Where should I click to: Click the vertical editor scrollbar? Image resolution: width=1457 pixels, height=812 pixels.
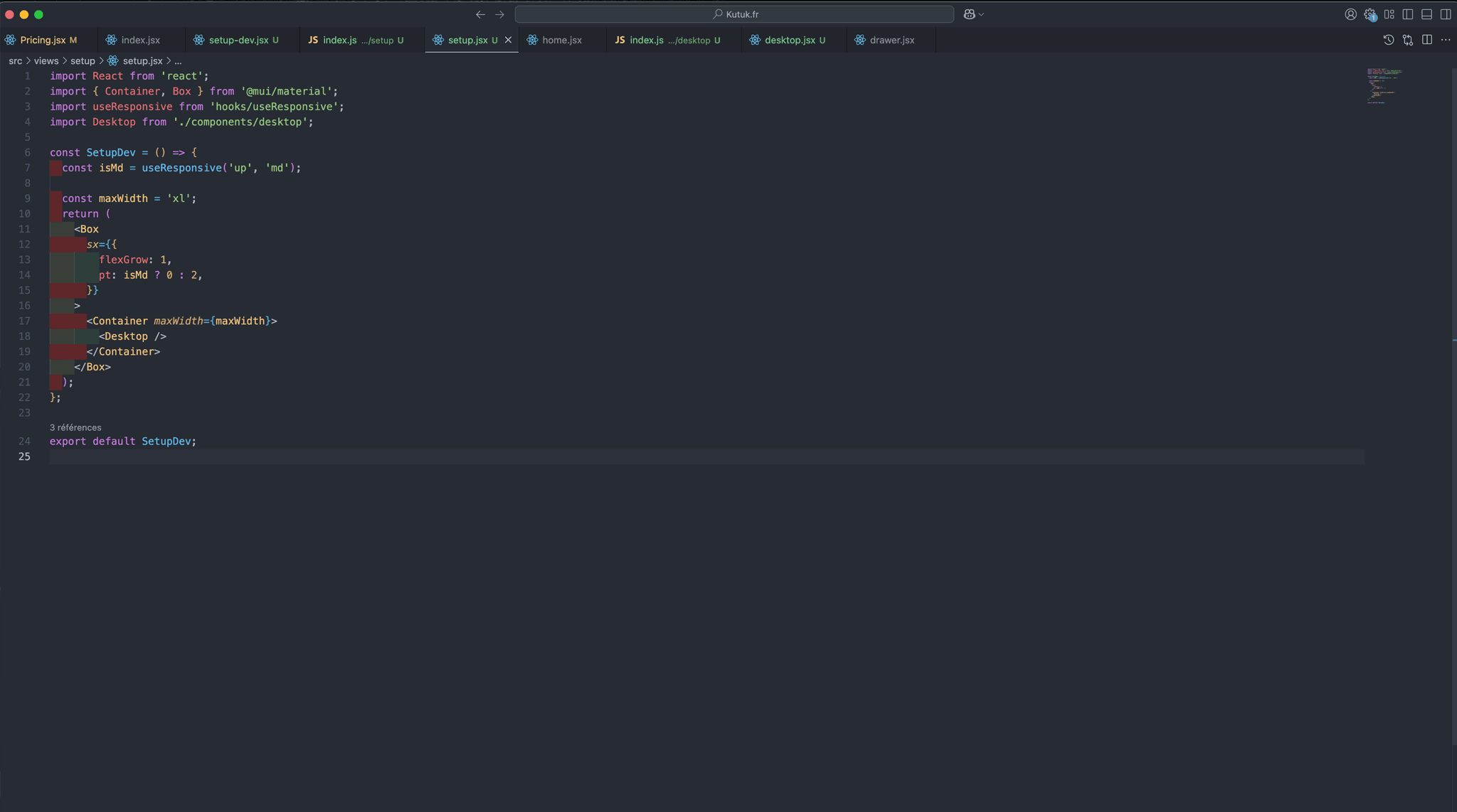tap(1453, 405)
